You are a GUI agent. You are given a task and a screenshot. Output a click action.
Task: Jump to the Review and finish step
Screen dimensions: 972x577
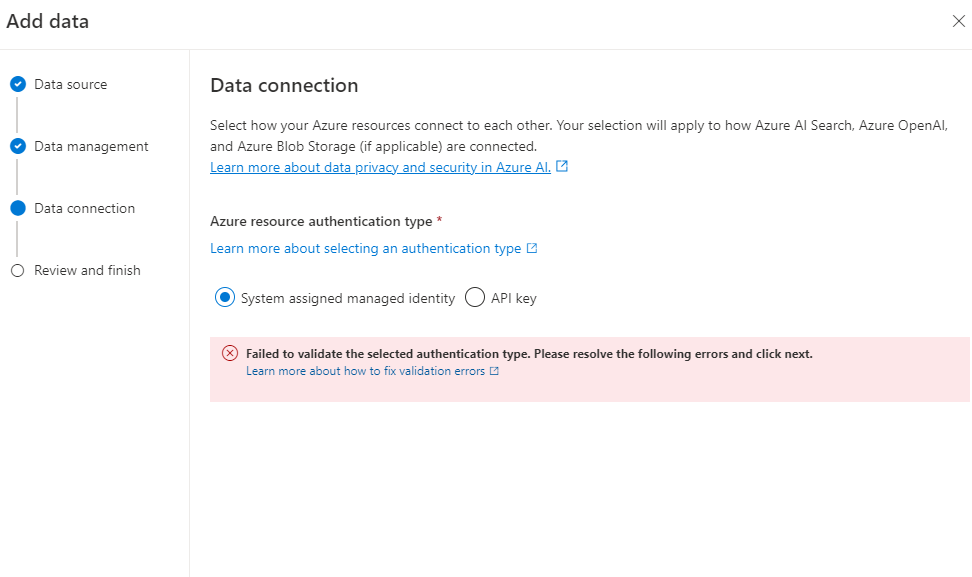(87, 271)
